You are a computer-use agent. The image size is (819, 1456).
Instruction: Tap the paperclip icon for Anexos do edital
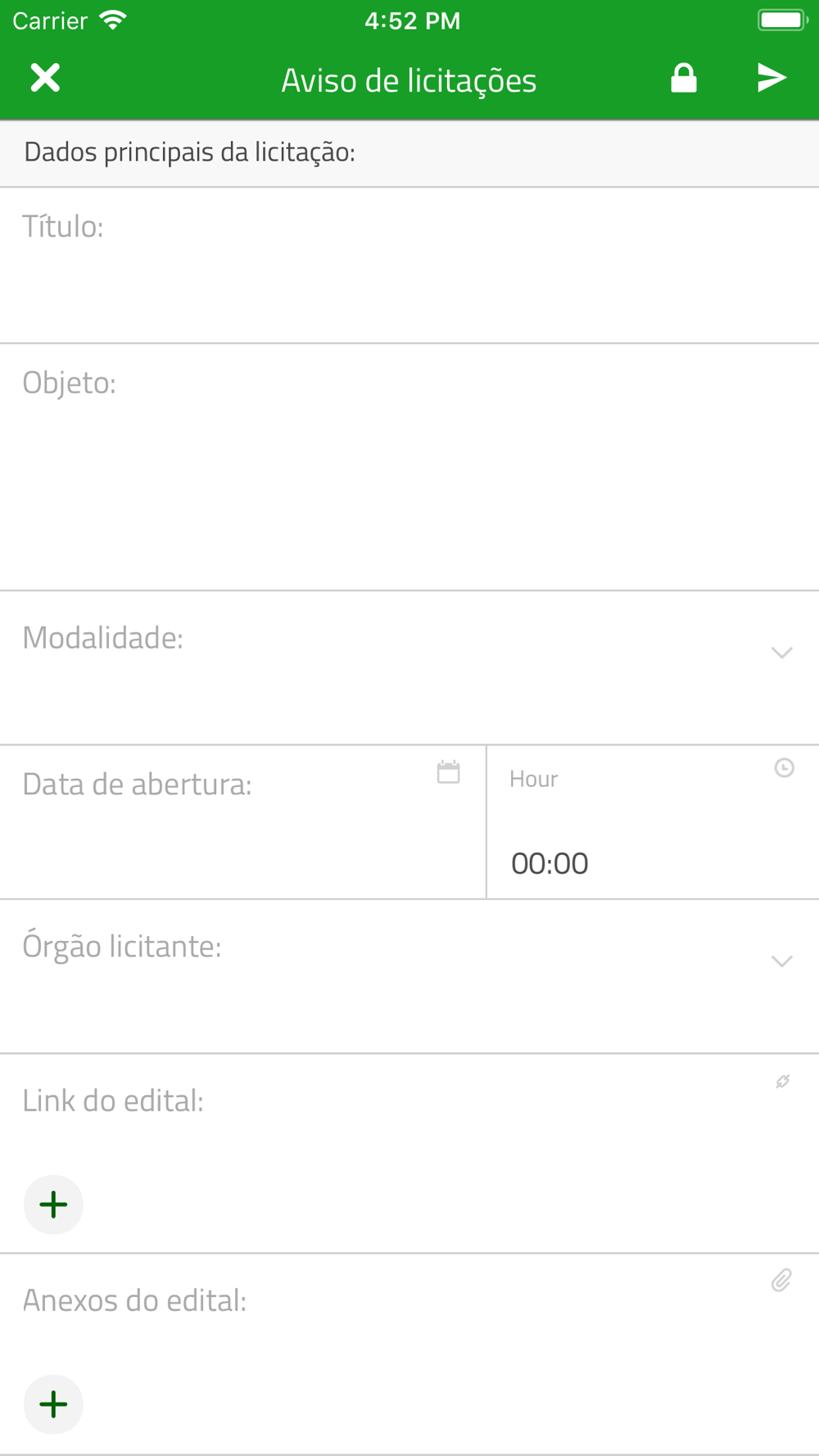click(x=781, y=1280)
